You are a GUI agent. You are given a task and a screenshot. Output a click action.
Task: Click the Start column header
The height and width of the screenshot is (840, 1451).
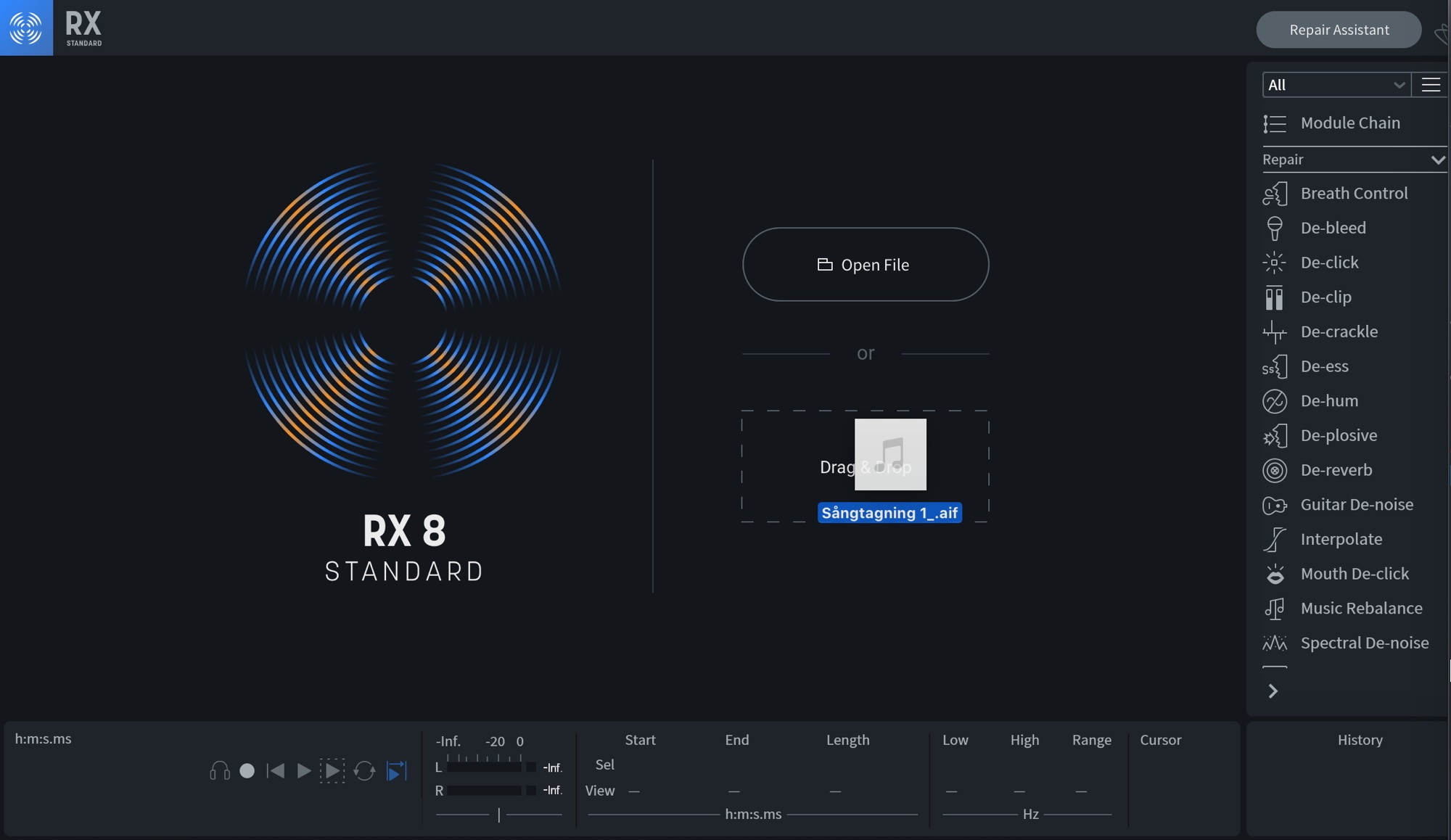[640, 740]
